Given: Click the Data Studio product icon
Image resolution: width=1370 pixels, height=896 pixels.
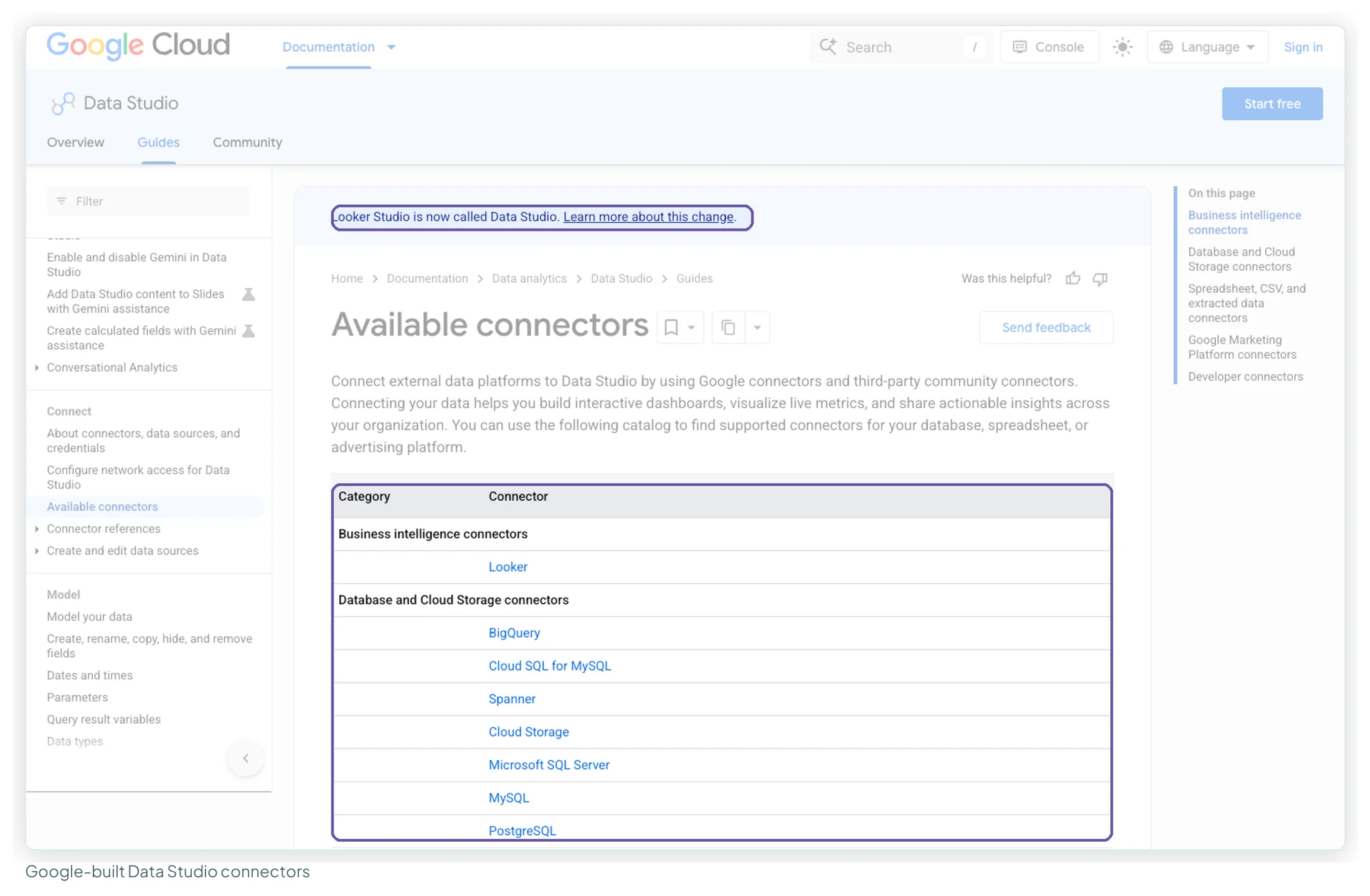Looking at the screenshot, I should 63,103.
